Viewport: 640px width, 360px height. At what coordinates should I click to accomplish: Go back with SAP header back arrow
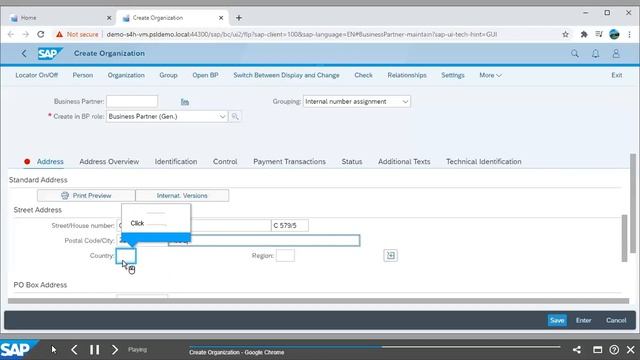(x=24, y=53)
